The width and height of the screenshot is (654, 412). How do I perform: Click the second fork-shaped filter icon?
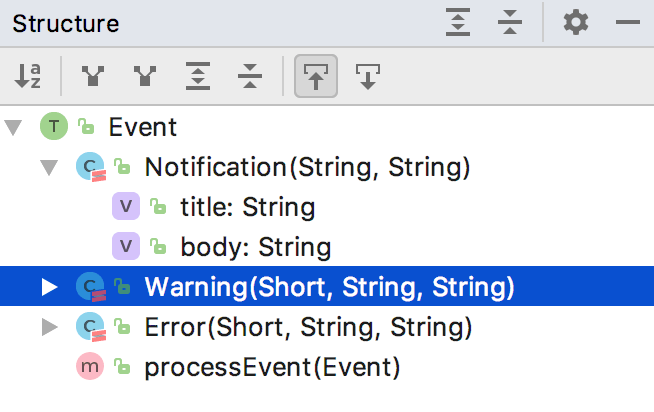coord(145,76)
